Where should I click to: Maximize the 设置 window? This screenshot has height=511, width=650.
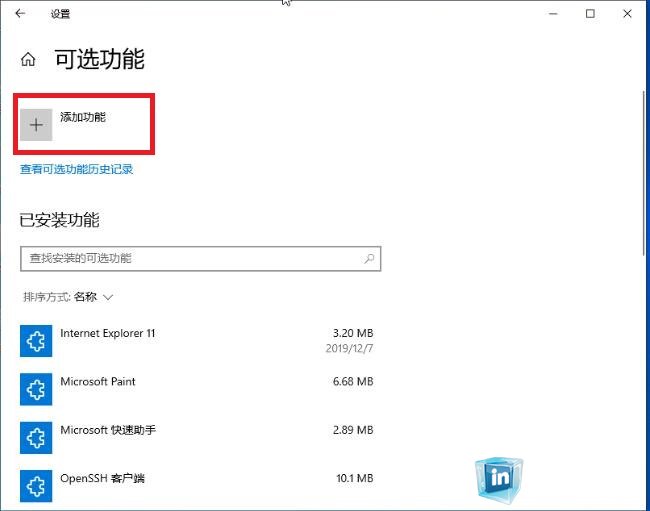coord(590,14)
